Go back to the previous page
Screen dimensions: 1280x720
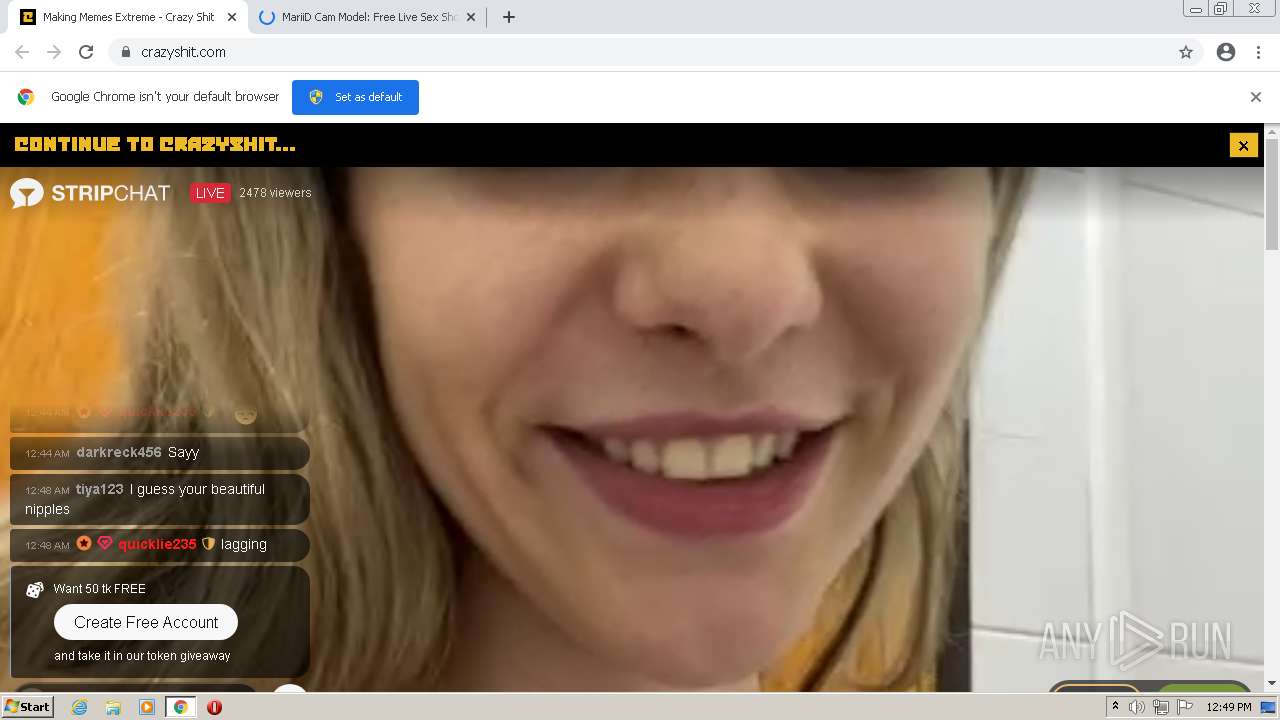22,52
